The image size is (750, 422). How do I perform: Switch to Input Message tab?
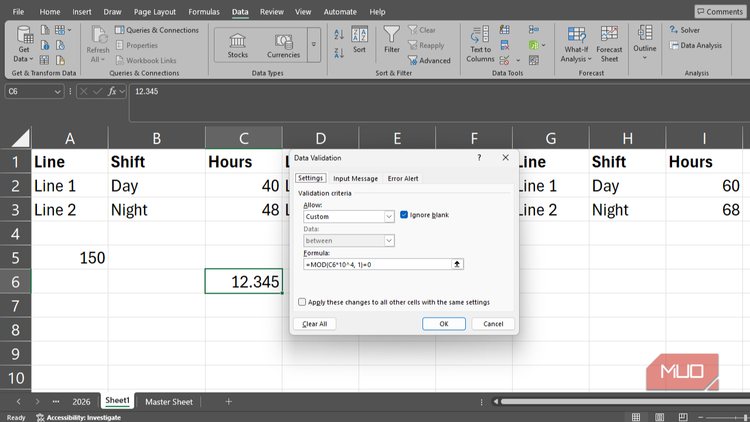[x=355, y=178]
